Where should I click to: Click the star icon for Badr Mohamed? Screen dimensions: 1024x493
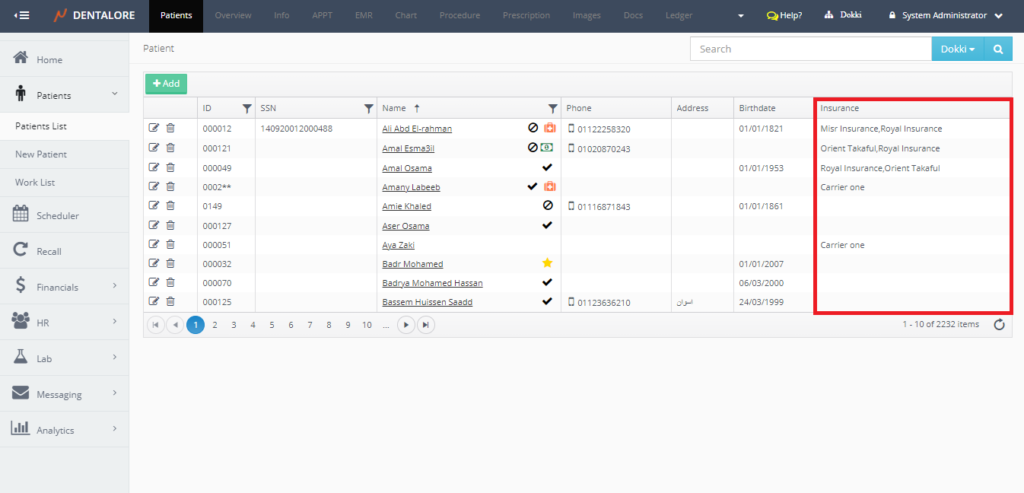coord(547,264)
